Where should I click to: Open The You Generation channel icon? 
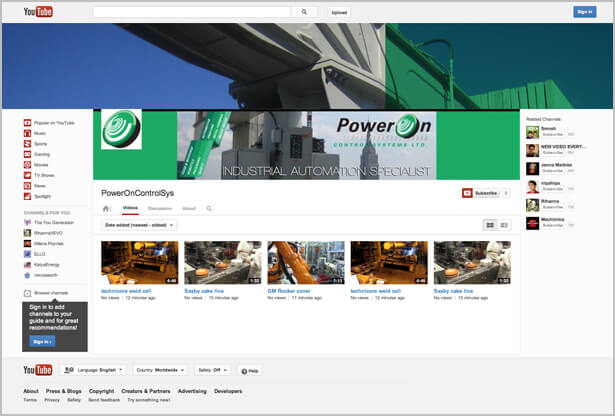click(x=27, y=222)
